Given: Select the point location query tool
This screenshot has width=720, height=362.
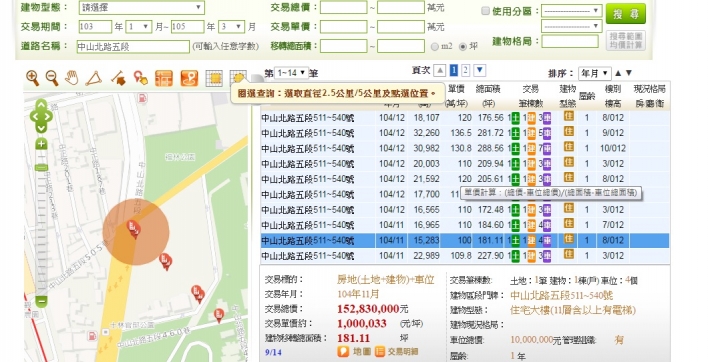Looking at the screenshot, I should point(141,78).
